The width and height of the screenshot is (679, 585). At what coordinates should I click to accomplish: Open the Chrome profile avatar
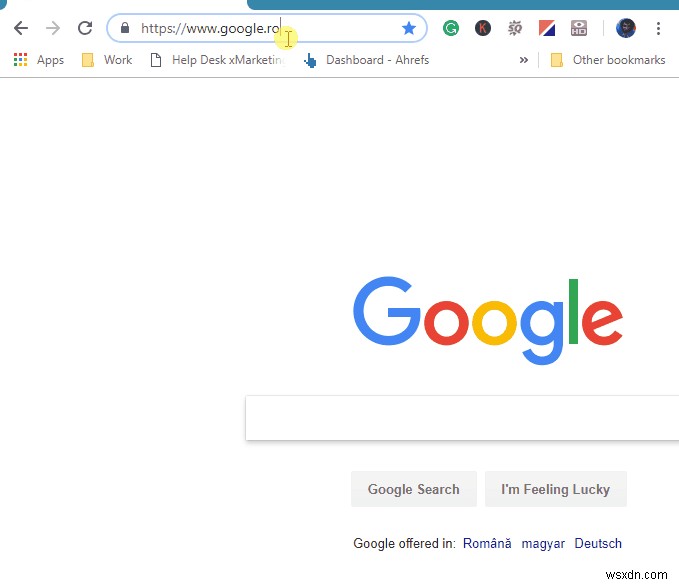625,29
